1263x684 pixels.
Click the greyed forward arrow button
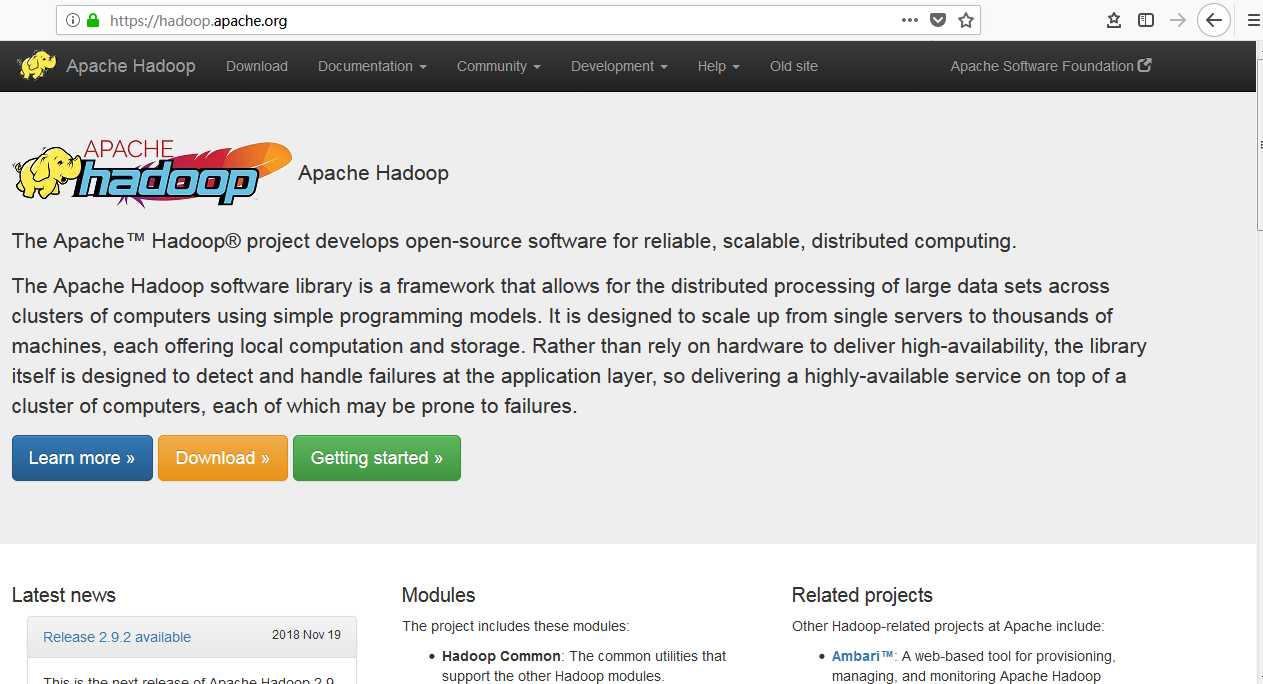coord(1178,20)
